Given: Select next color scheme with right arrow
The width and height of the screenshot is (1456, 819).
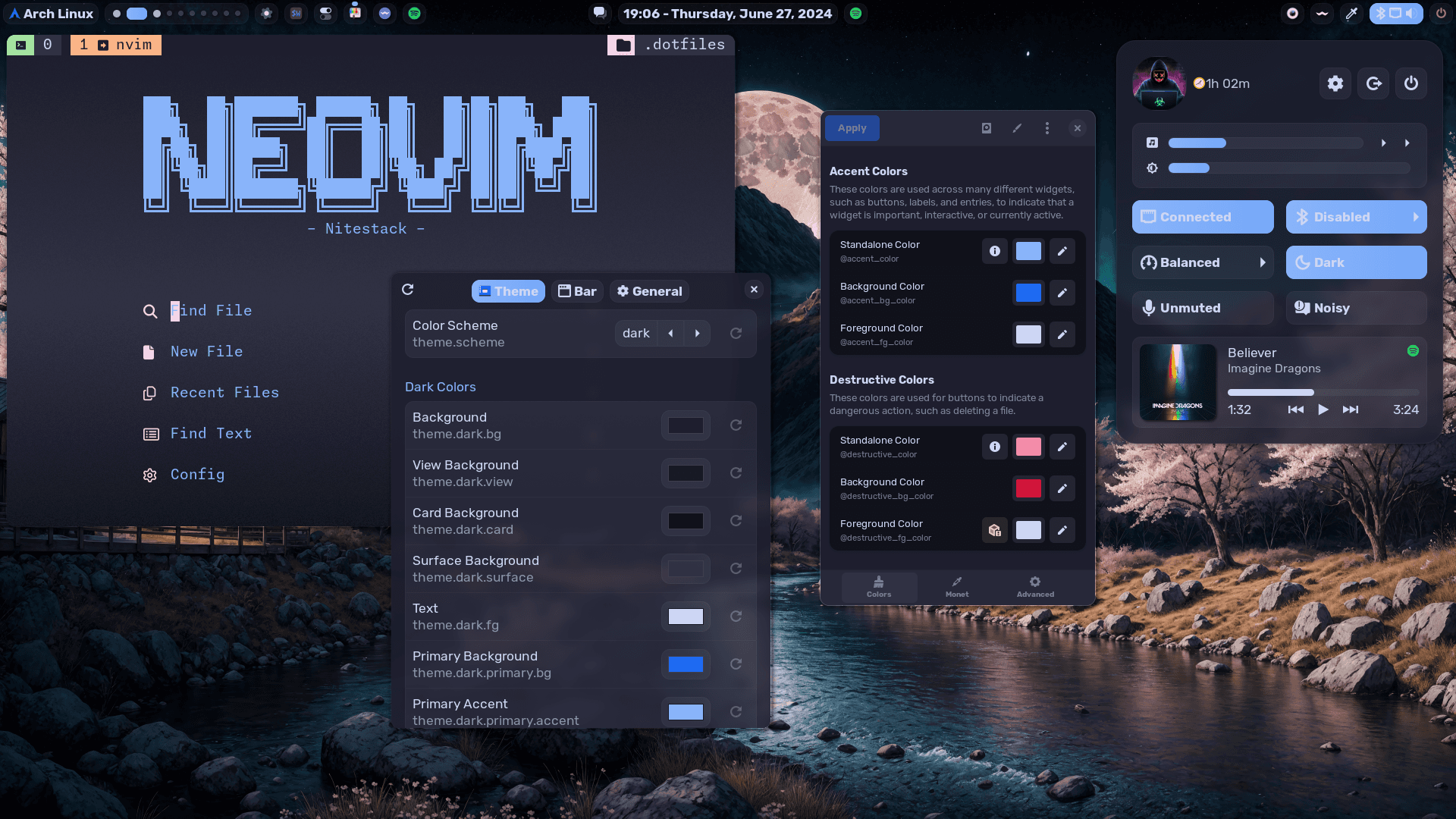Looking at the screenshot, I should point(698,334).
